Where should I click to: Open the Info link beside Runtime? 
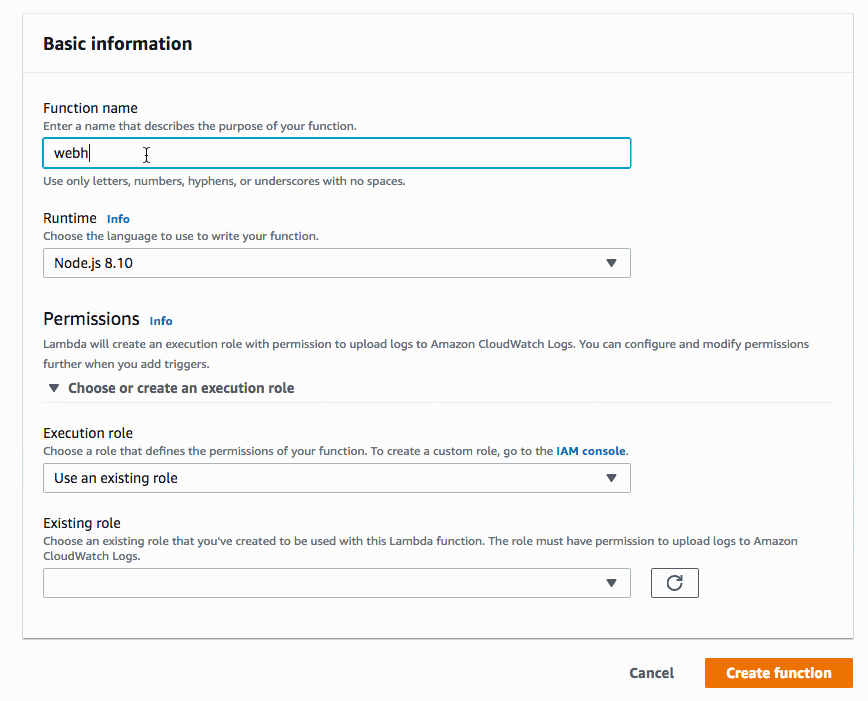click(118, 219)
